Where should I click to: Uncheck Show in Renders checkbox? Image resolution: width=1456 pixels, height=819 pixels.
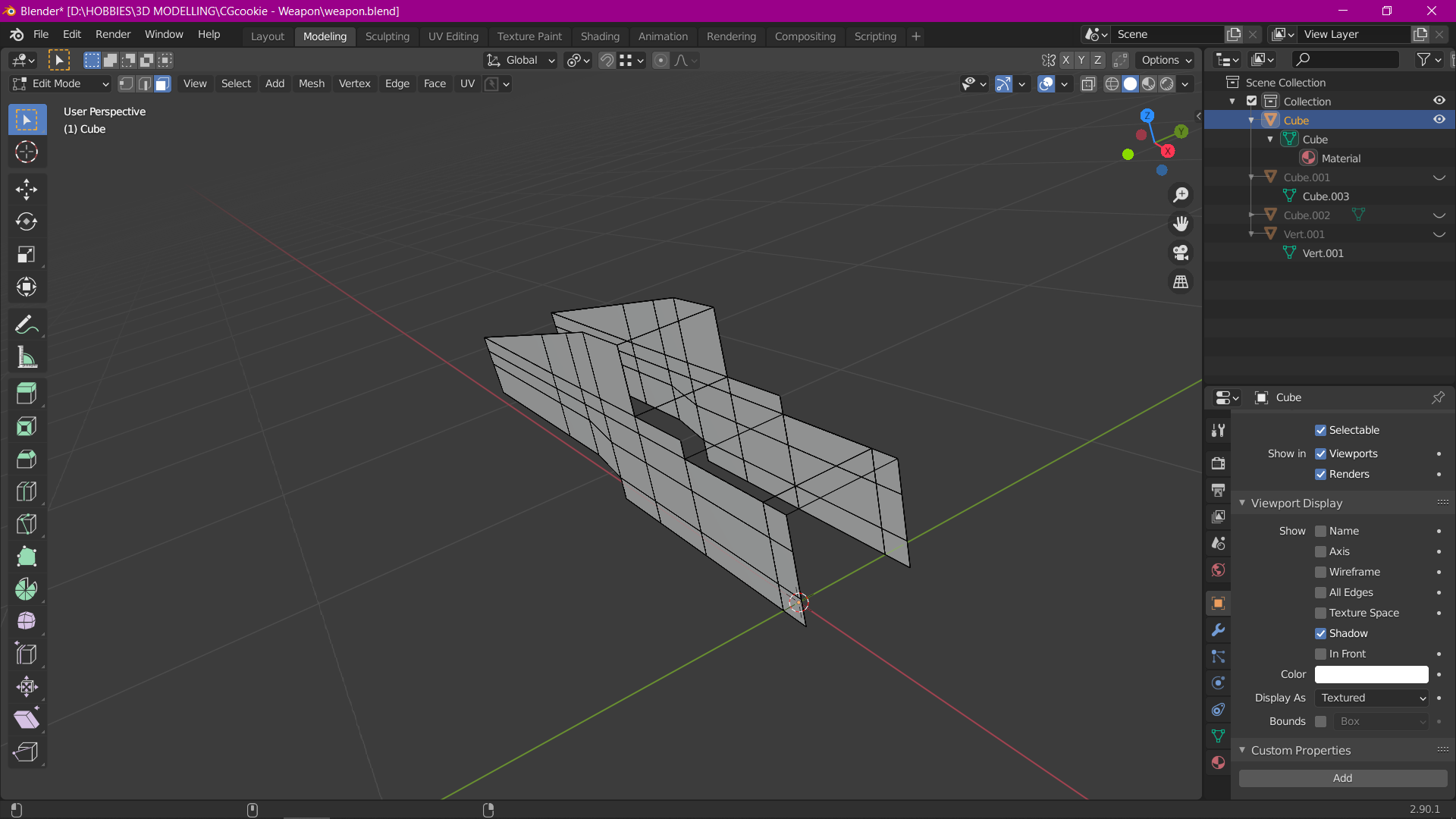1320,475
